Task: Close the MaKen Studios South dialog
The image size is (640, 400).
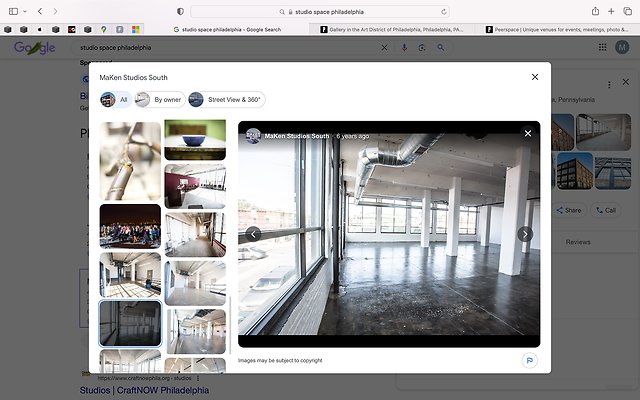Action: 535,77
